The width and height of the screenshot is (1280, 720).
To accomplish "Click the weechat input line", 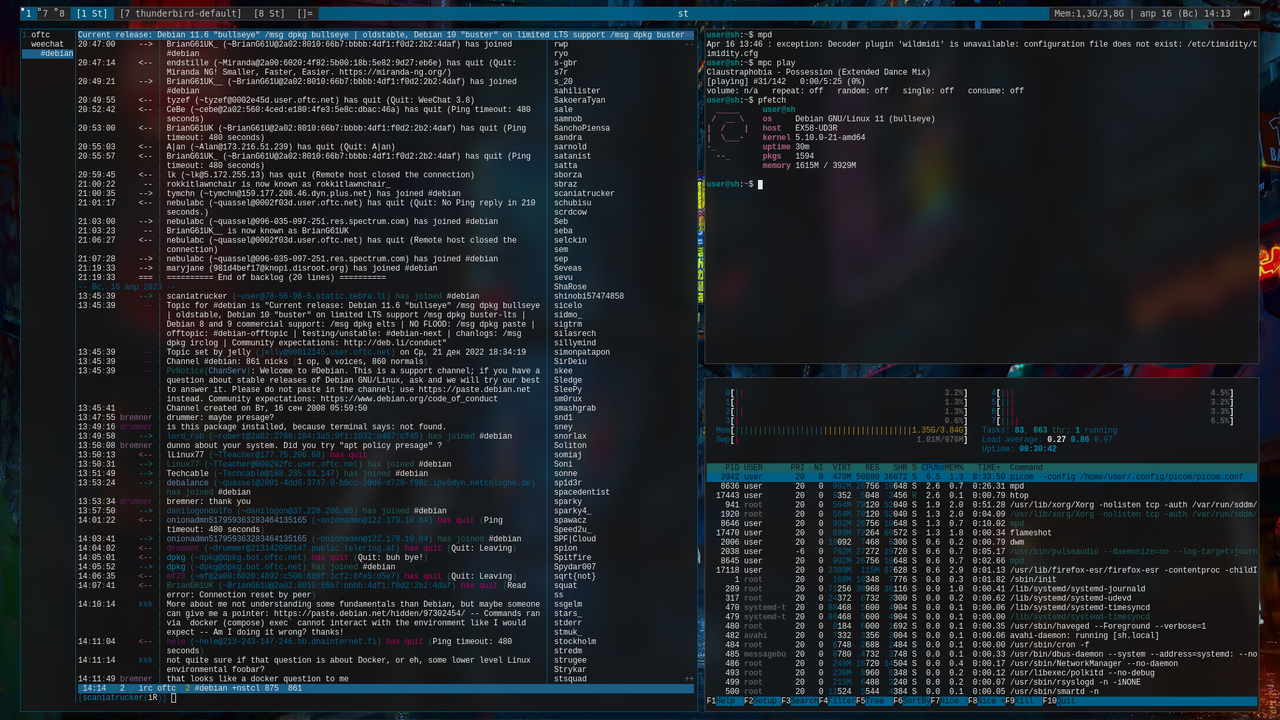I will (x=386, y=697).
